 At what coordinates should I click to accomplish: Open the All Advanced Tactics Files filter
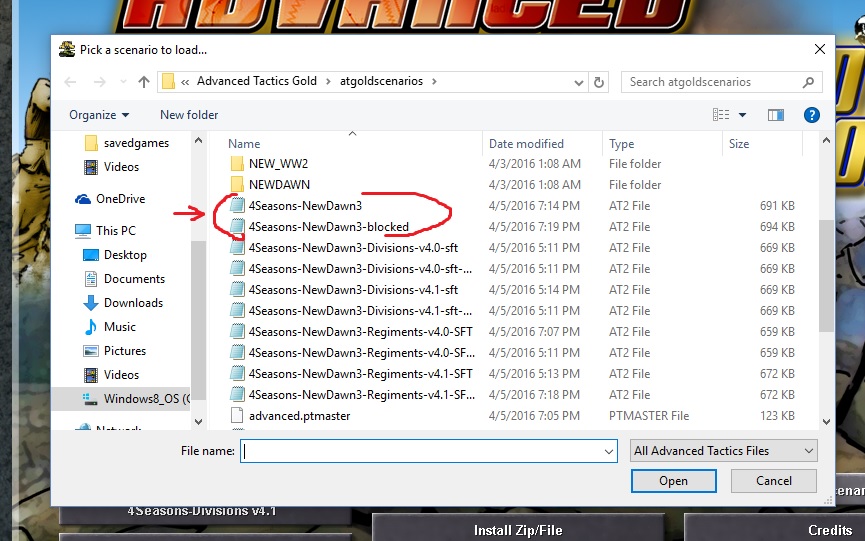click(724, 451)
